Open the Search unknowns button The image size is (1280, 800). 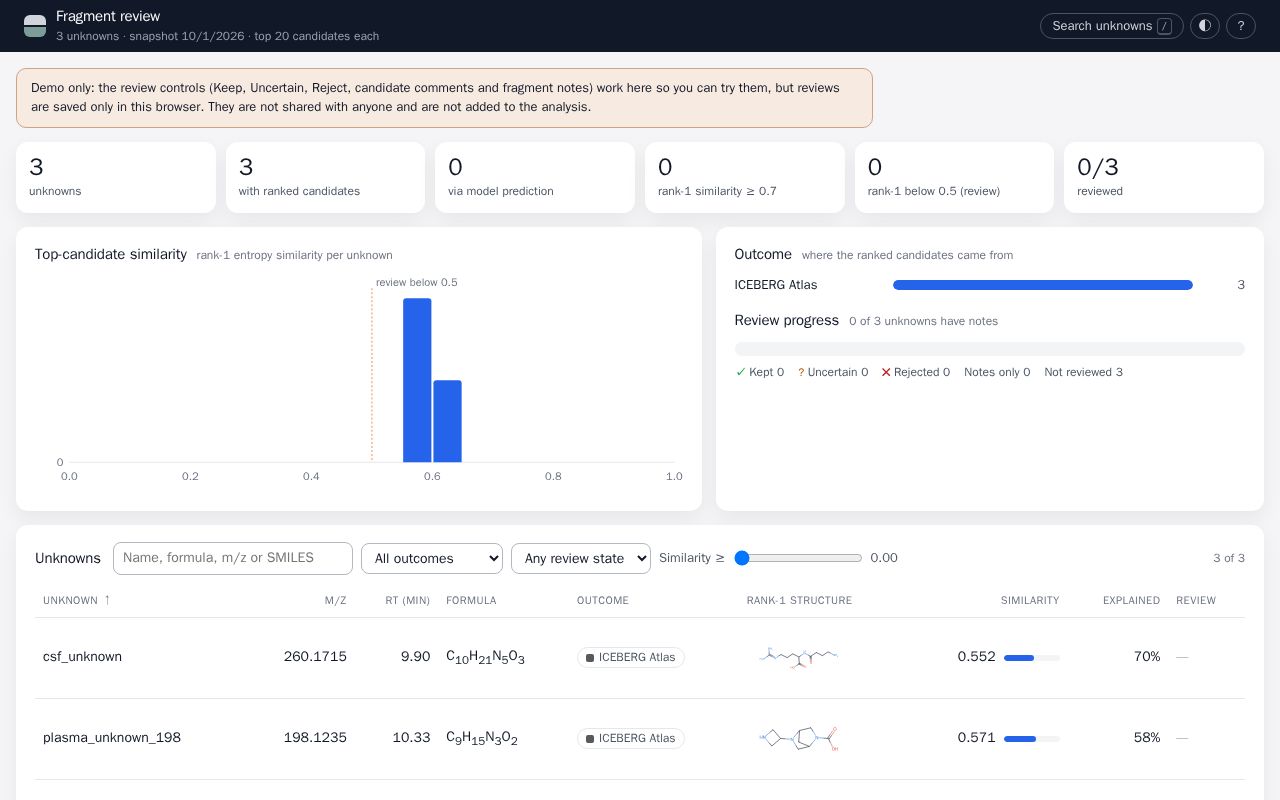point(1112,26)
